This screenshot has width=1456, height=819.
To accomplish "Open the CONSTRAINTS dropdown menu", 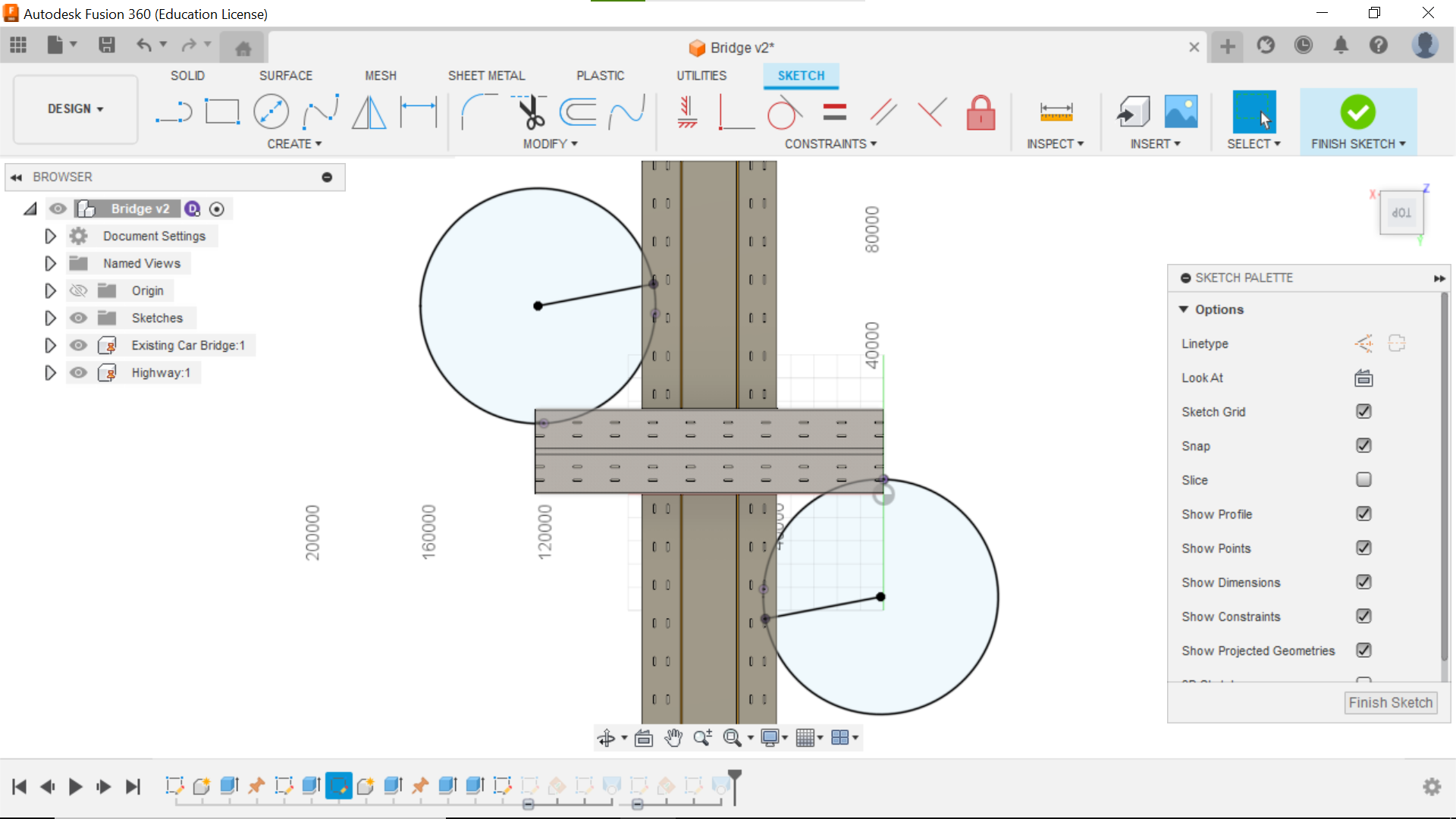I will 830,144.
